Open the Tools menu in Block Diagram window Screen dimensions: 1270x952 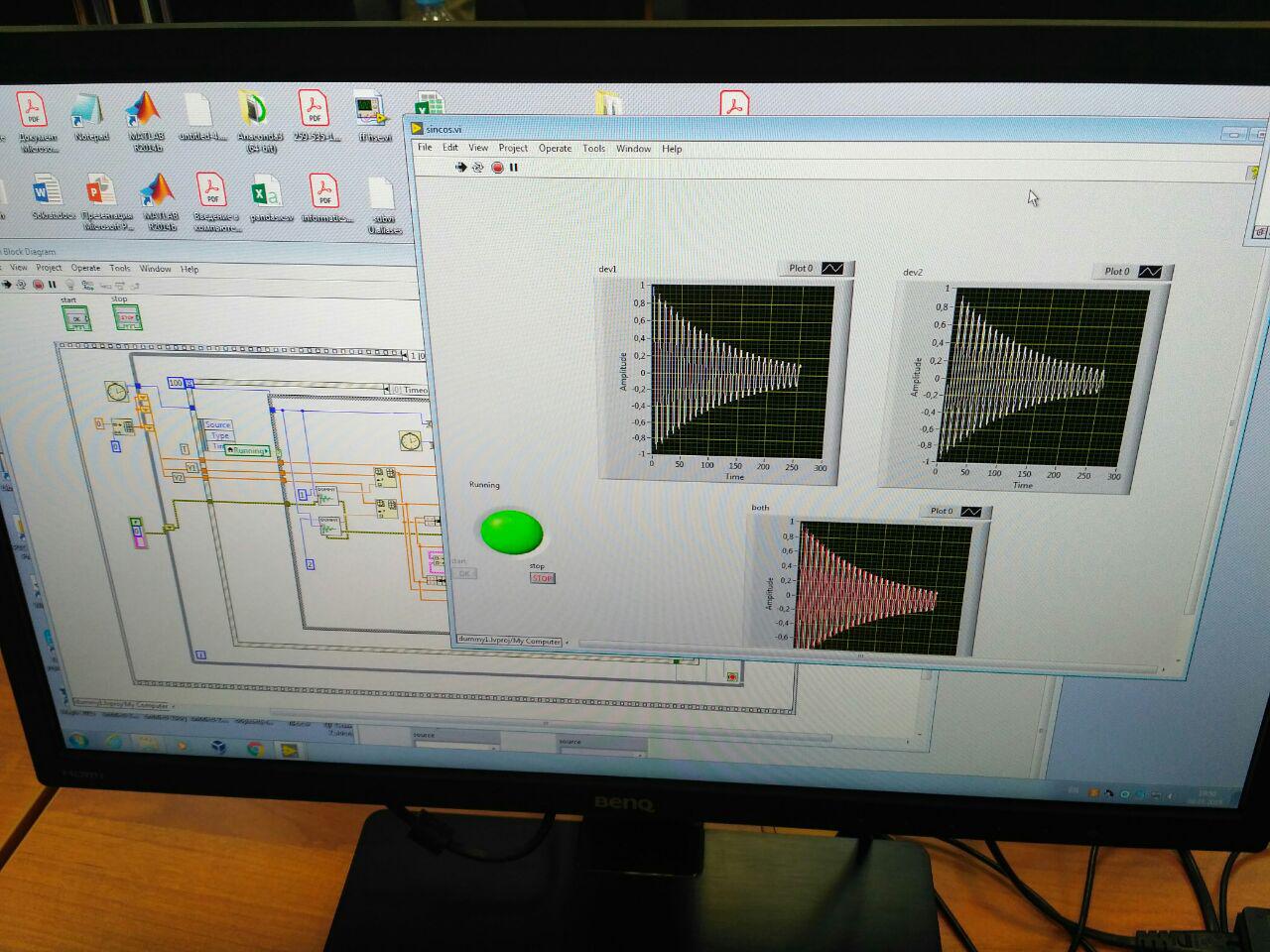[x=120, y=268]
